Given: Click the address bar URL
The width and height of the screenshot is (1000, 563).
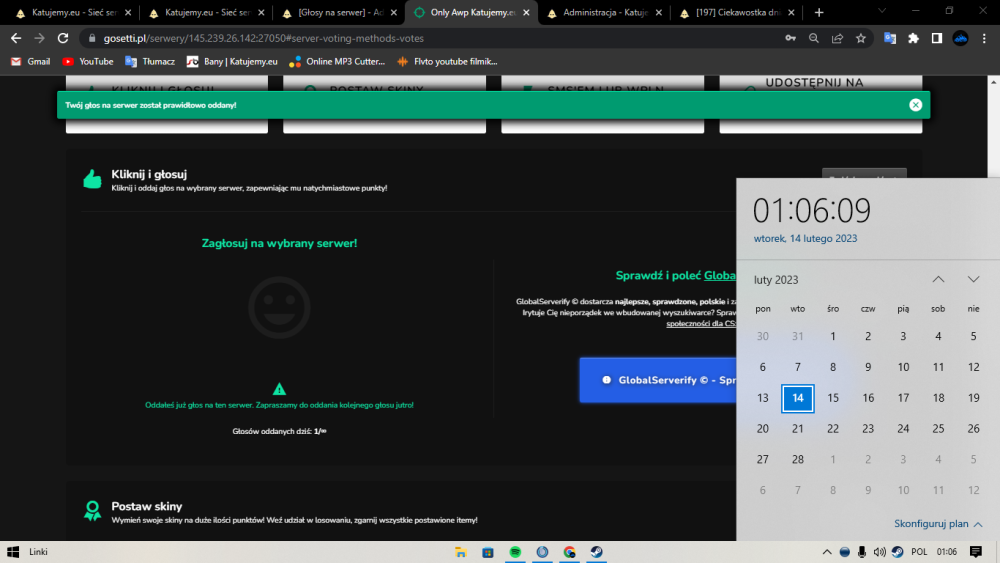Looking at the screenshot, I should [x=263, y=38].
